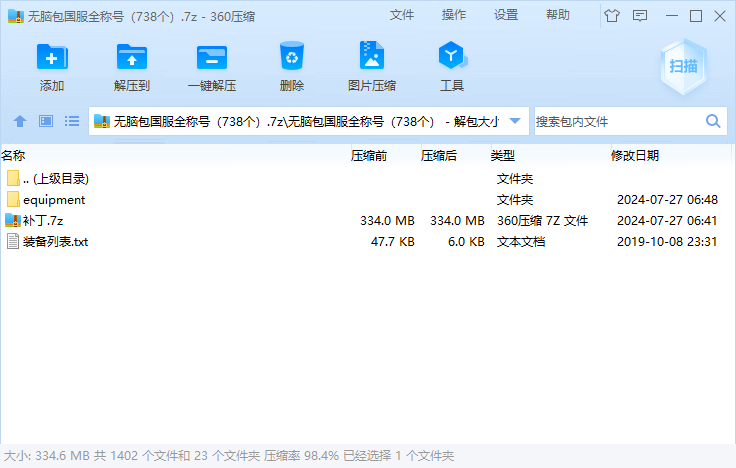Select the 补丁.7z archive file
Viewport: 736px width, 468px height.
43,221
